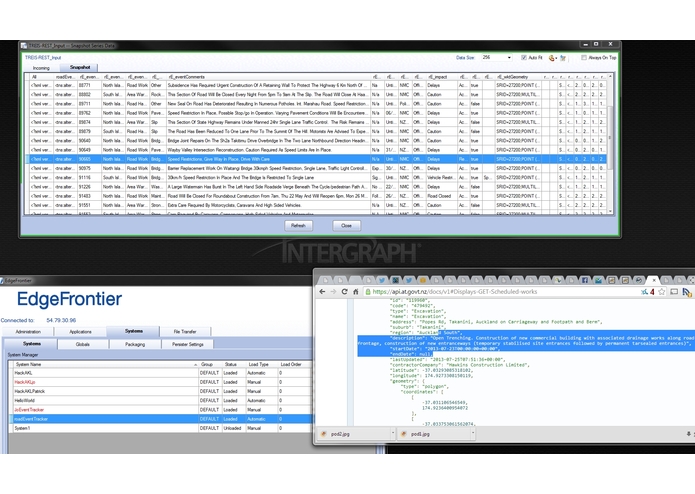
Task: Bookmark this page with the star icon
Action: (662, 292)
